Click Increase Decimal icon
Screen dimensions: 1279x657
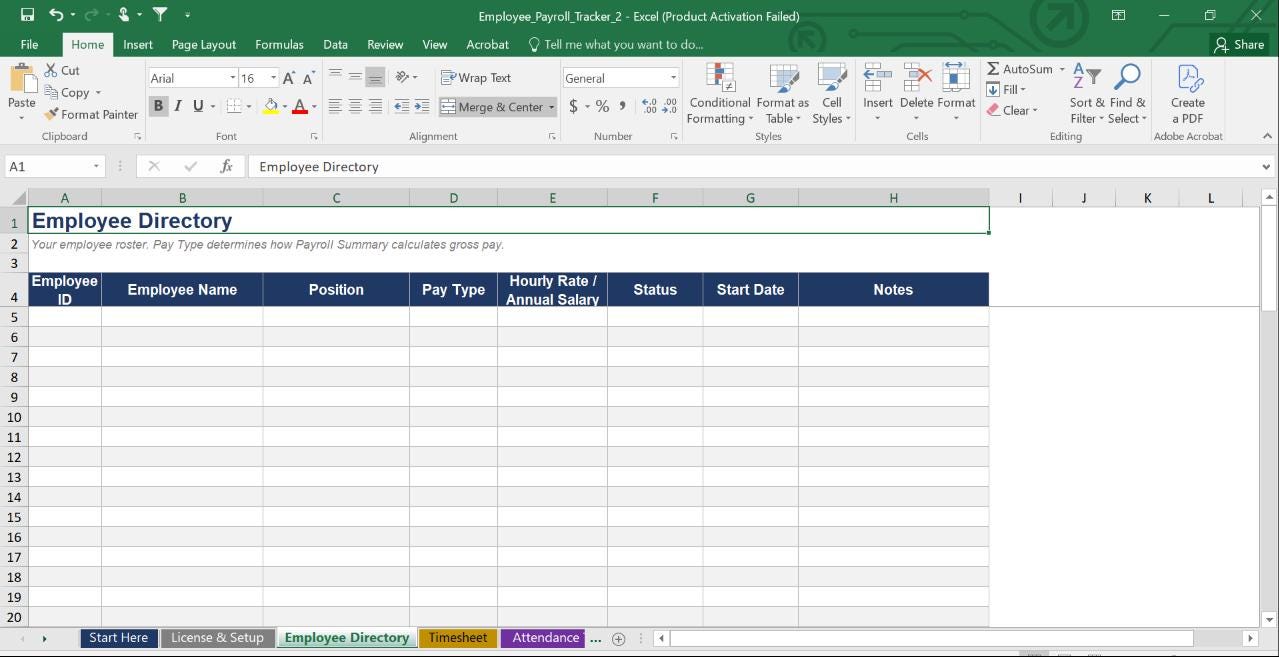pyautogui.click(x=649, y=106)
